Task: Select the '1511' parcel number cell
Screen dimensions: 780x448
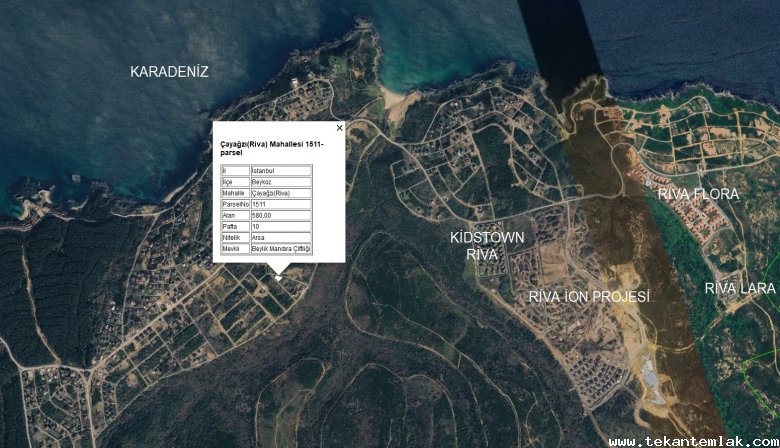Action: tap(281, 204)
